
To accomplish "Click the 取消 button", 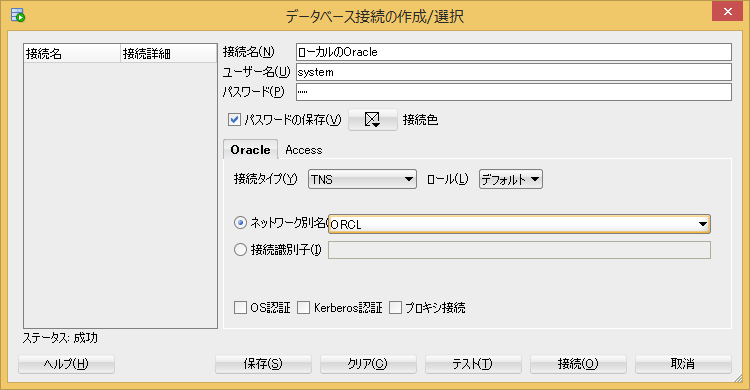I will pos(683,364).
